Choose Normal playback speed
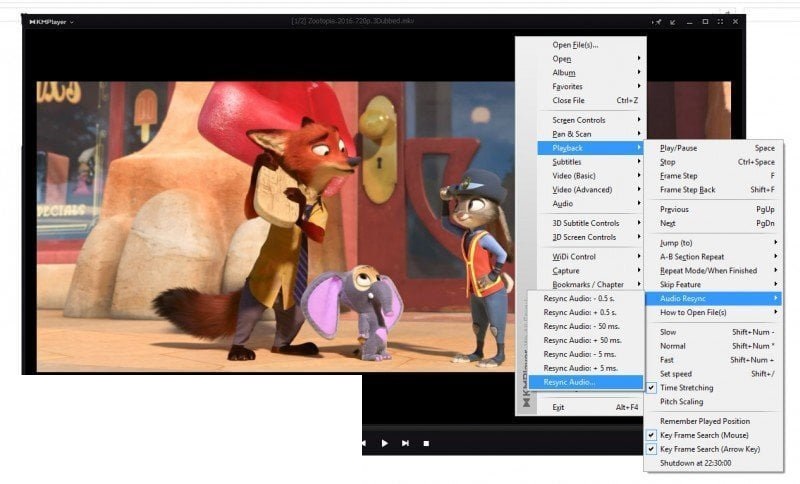Screen dimensions: 800x484 (714, 346)
